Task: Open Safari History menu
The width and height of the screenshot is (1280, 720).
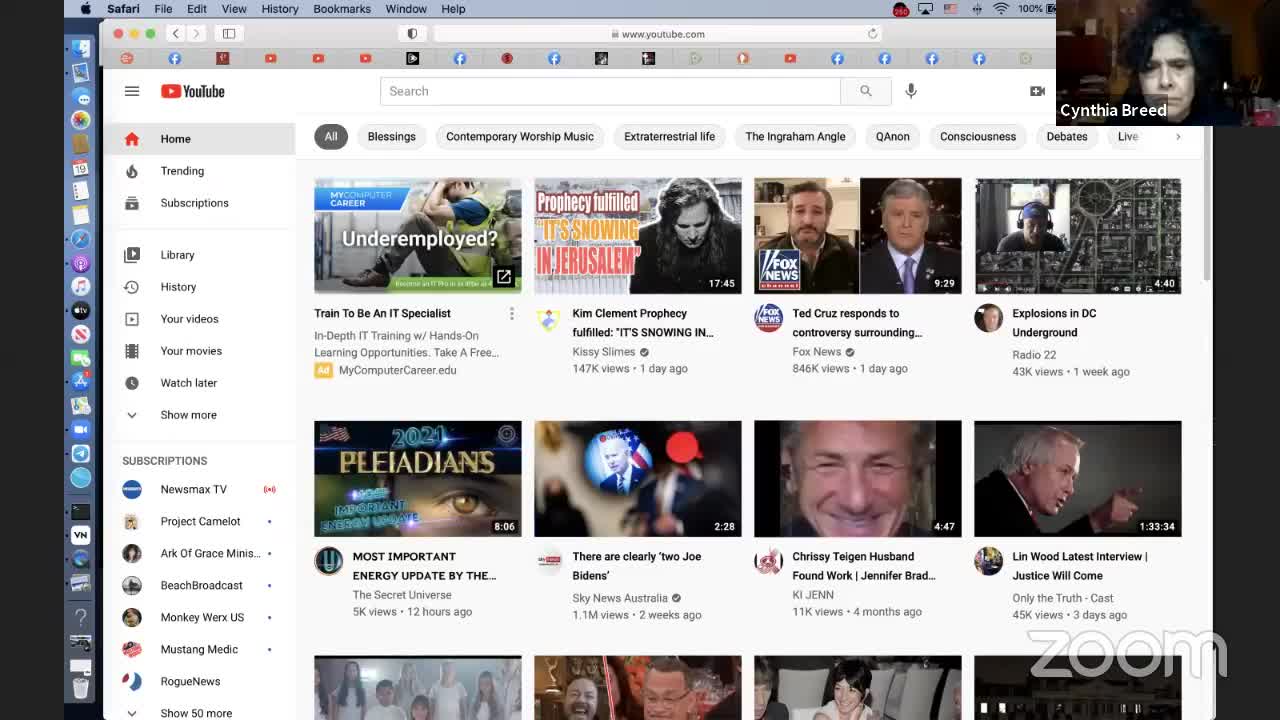Action: (x=280, y=9)
